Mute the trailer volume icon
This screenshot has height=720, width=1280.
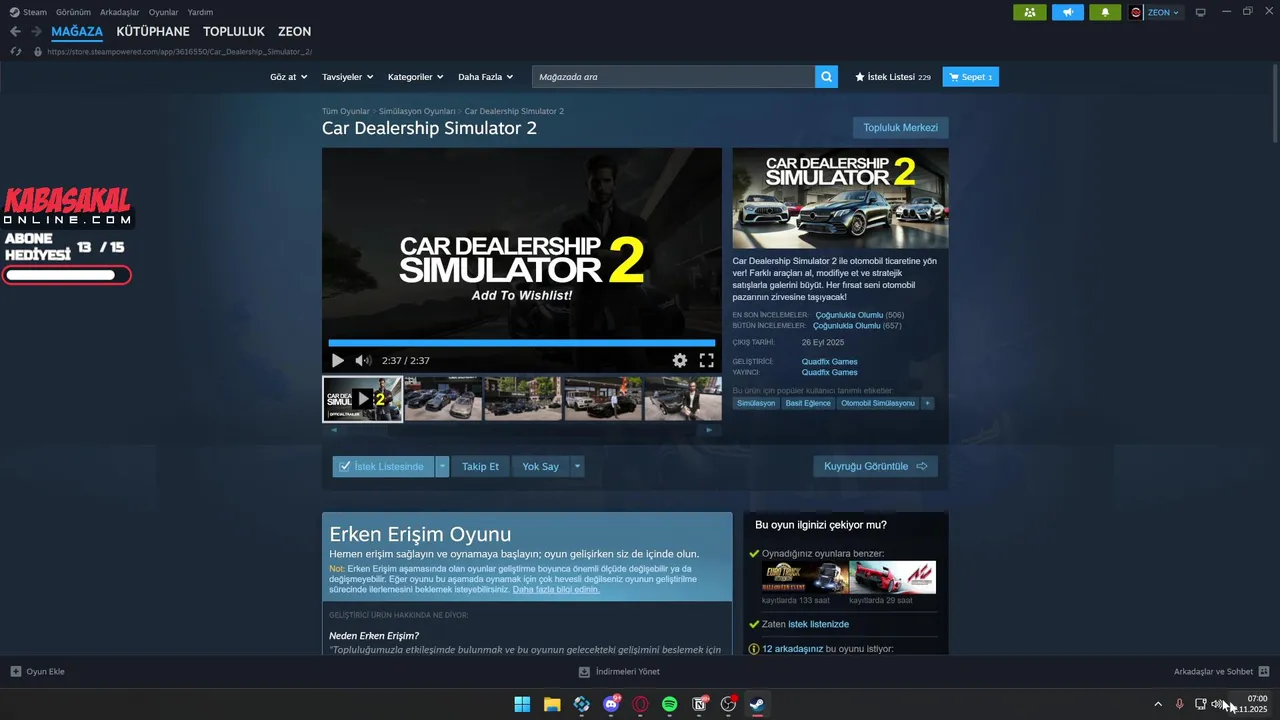pos(363,361)
